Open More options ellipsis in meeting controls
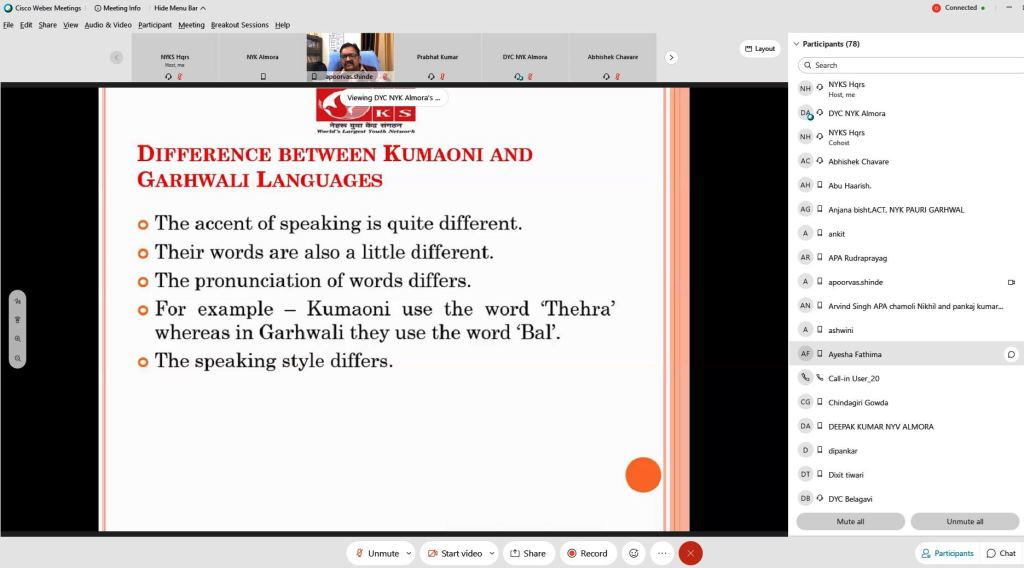The width and height of the screenshot is (1024, 568). click(x=662, y=553)
